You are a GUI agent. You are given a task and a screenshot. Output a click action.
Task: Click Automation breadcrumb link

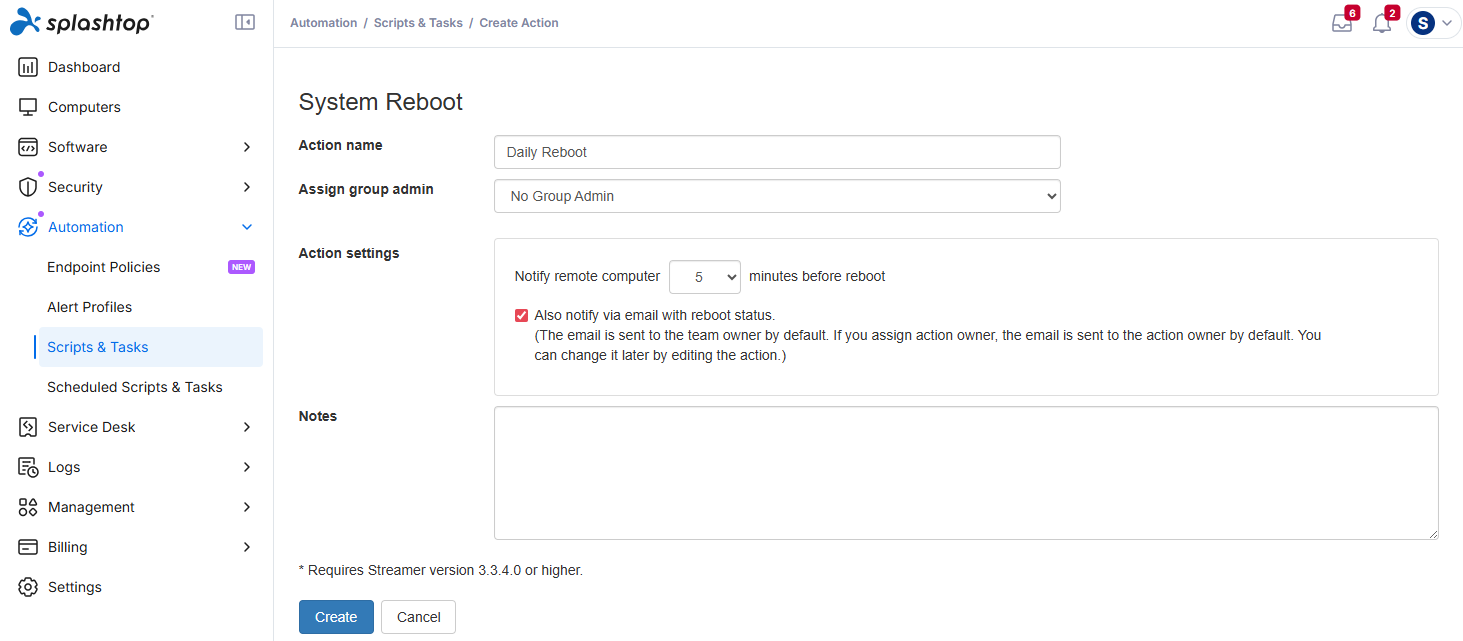(323, 23)
